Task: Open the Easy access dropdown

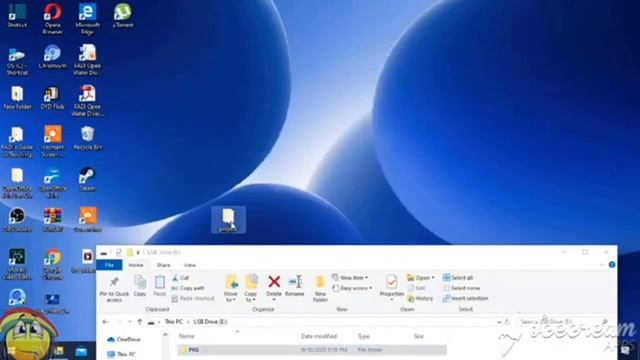Action: 352,288
